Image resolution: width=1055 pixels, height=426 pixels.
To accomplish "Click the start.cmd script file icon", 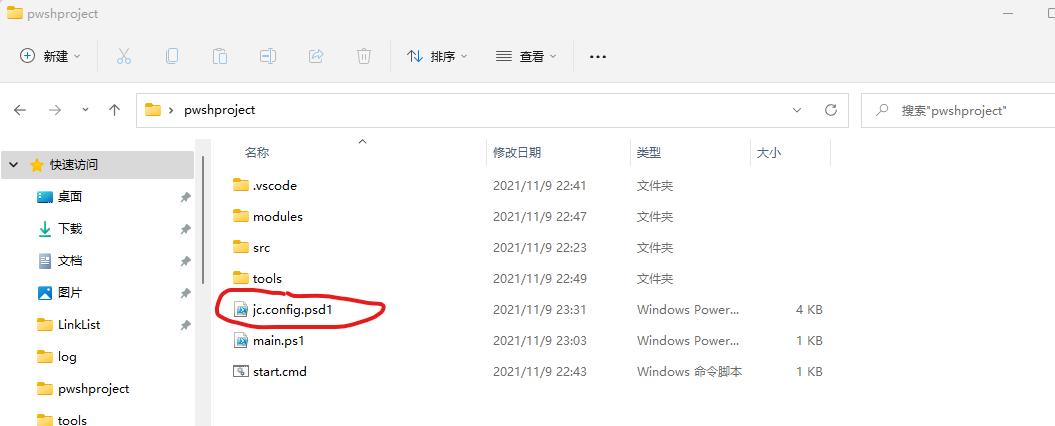I will 240,371.
